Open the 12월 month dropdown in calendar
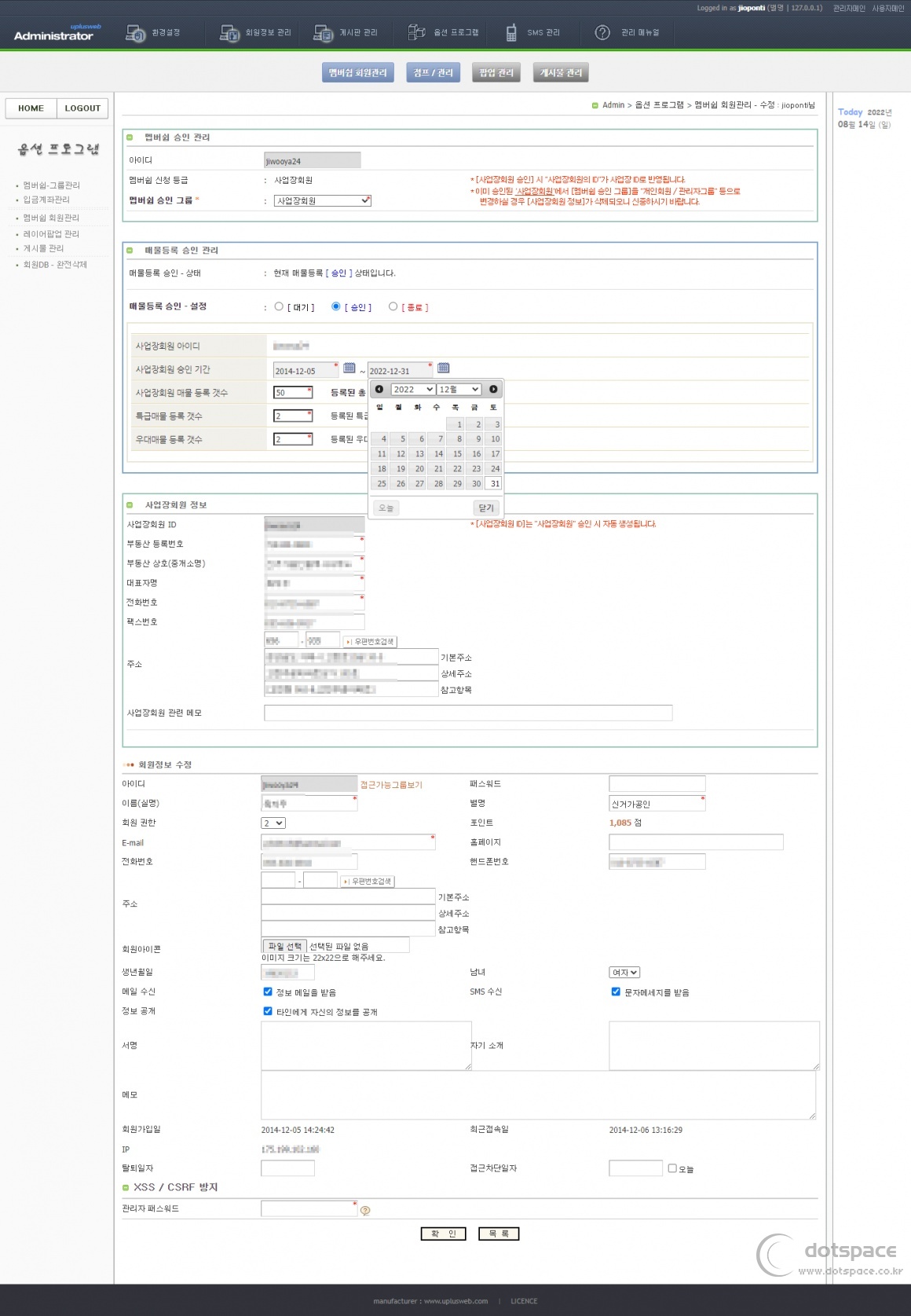Image resolution: width=911 pixels, height=1316 pixels. (x=459, y=390)
